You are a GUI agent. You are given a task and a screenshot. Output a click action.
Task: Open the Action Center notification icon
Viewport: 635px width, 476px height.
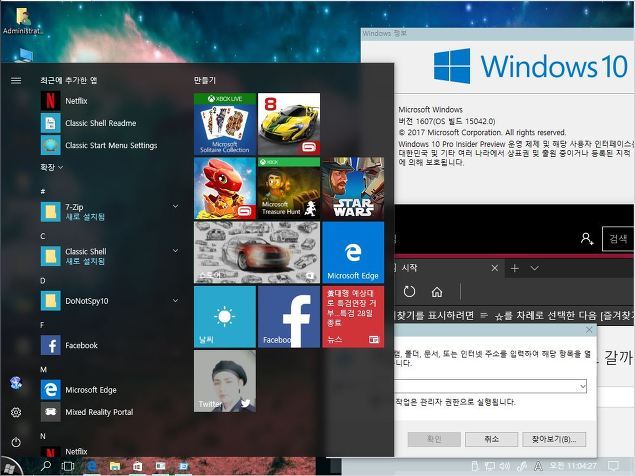tap(614, 466)
